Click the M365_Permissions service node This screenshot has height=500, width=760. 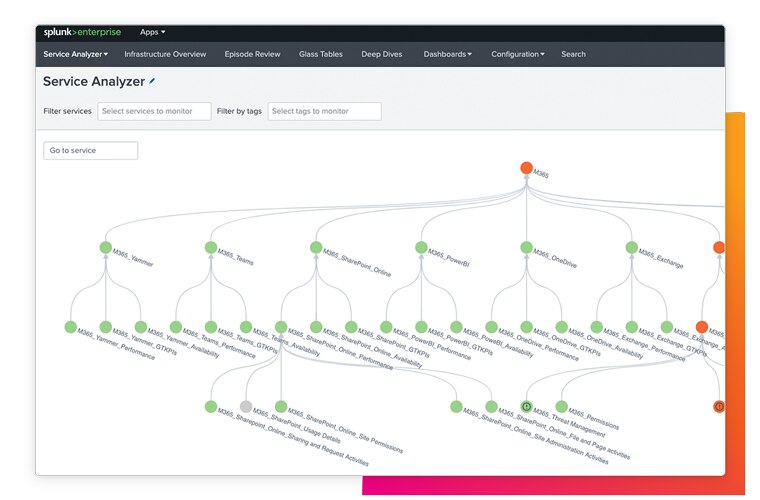(x=561, y=406)
